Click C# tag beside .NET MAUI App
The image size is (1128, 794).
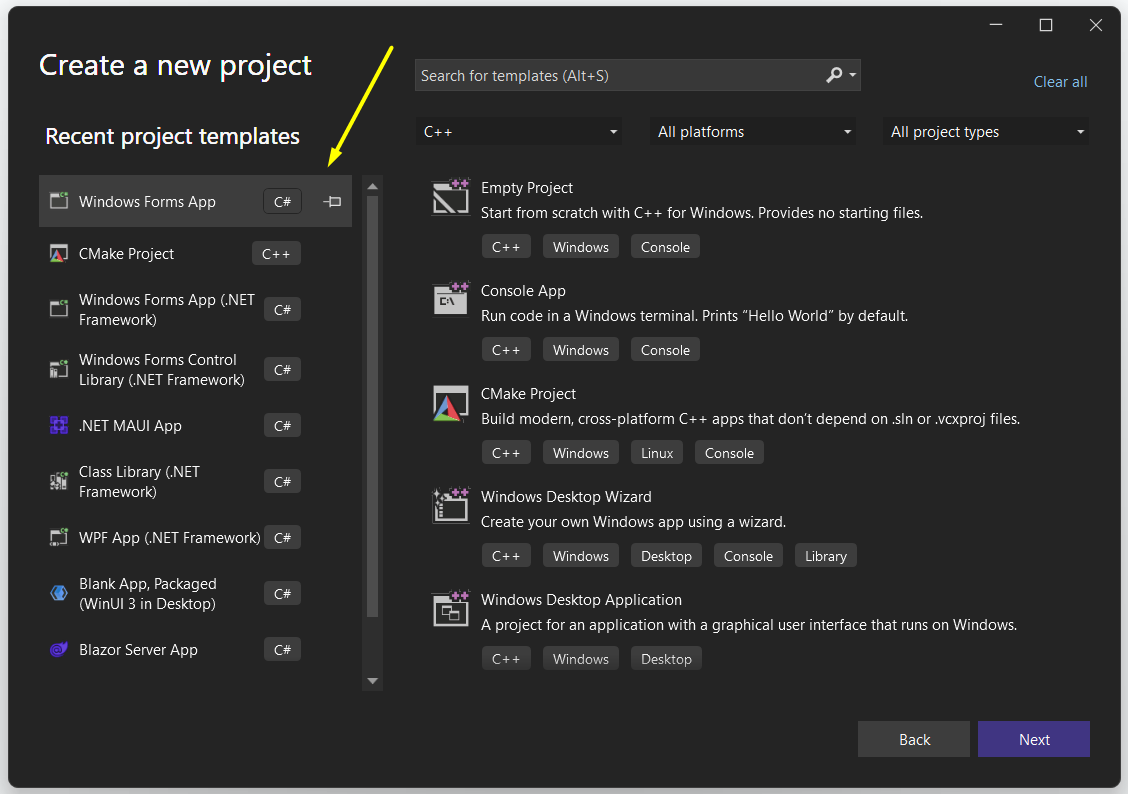coord(282,426)
